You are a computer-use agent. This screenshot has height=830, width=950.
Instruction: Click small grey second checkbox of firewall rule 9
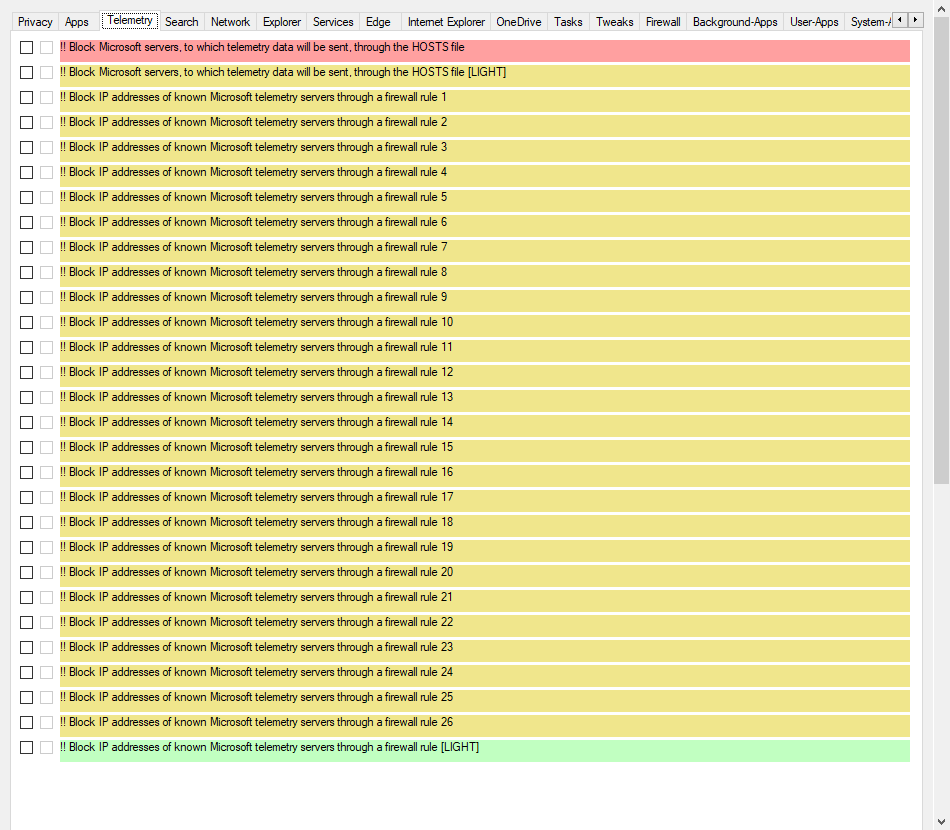(47, 297)
